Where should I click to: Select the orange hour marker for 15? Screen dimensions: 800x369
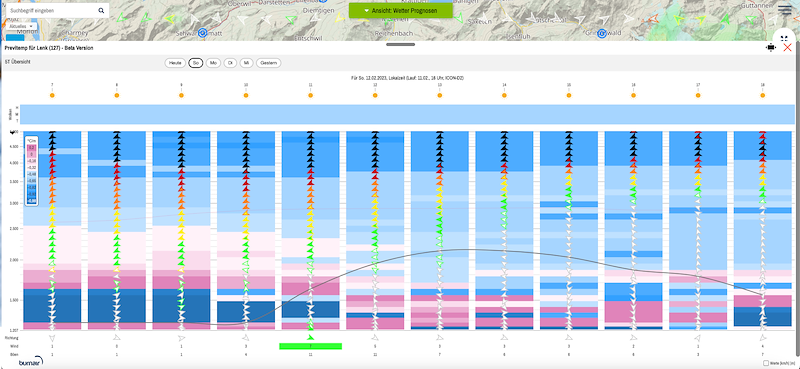569,95
